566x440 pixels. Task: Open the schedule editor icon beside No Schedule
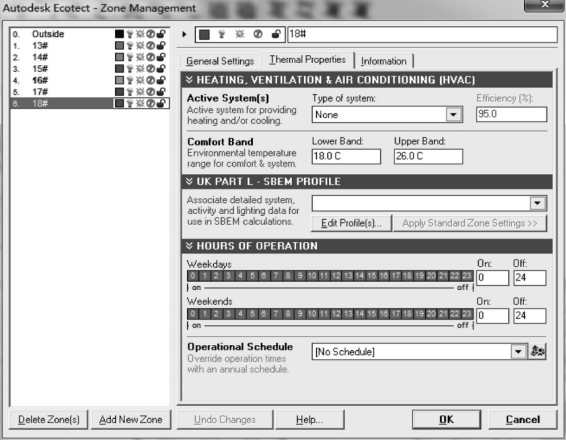[537, 351]
